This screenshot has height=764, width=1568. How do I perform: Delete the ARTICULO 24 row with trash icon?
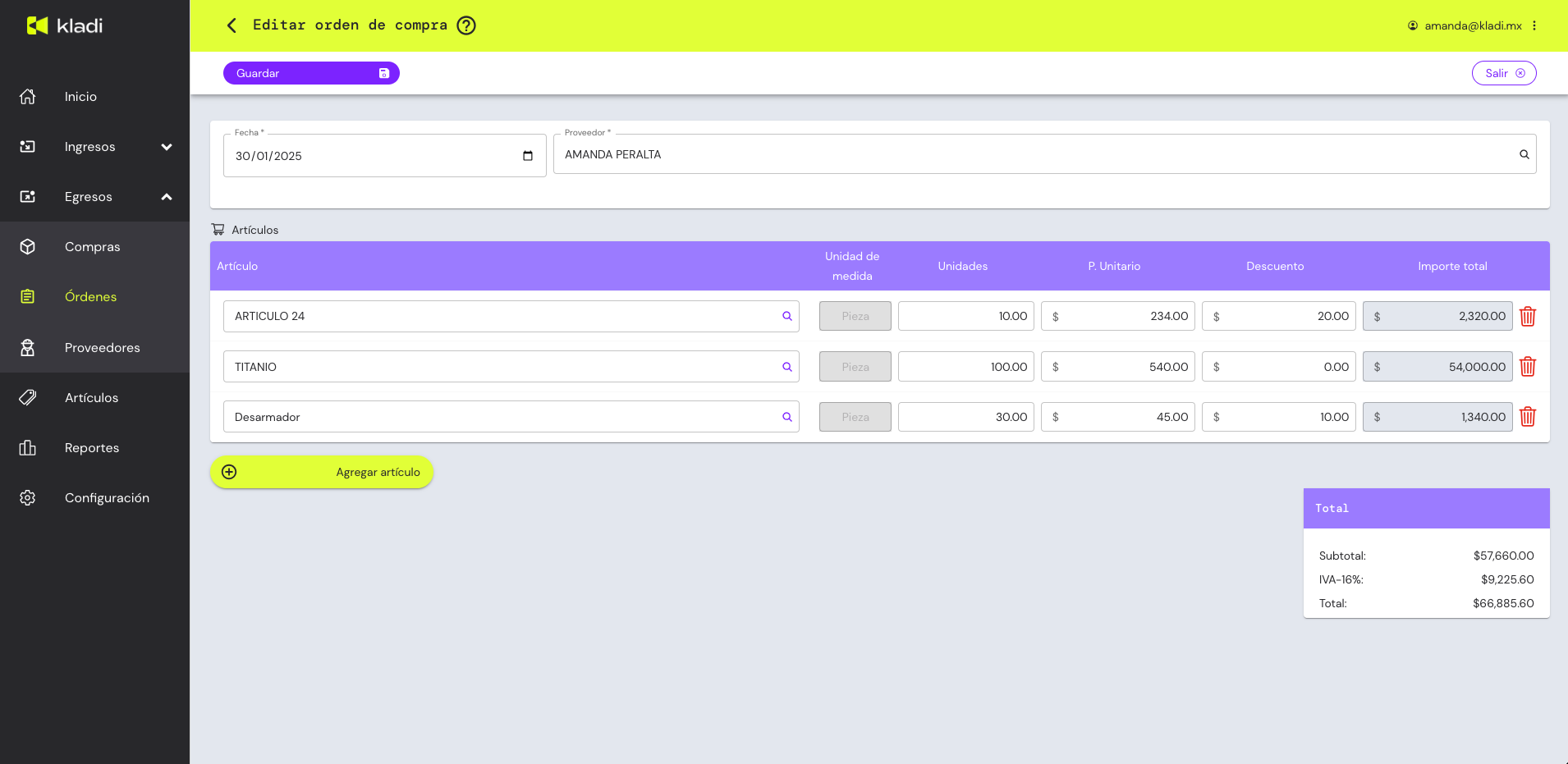[x=1527, y=316]
